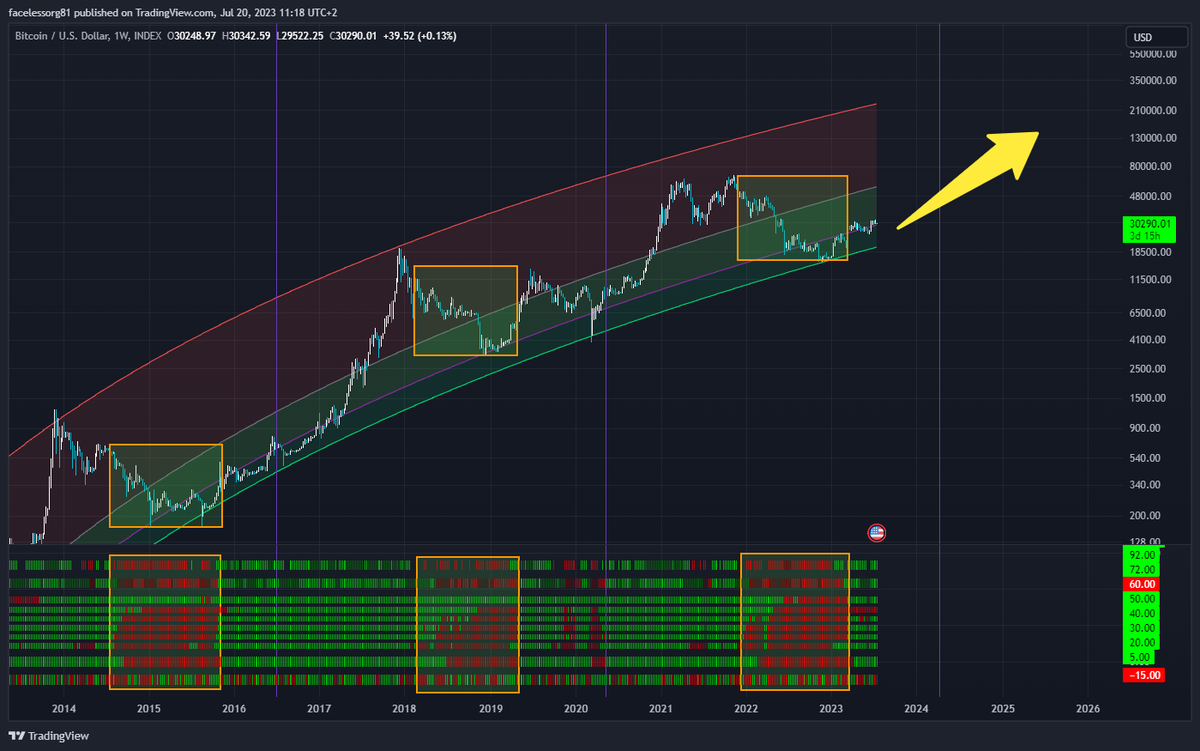Click the green 50.00 indicator value label

(x=1142, y=598)
